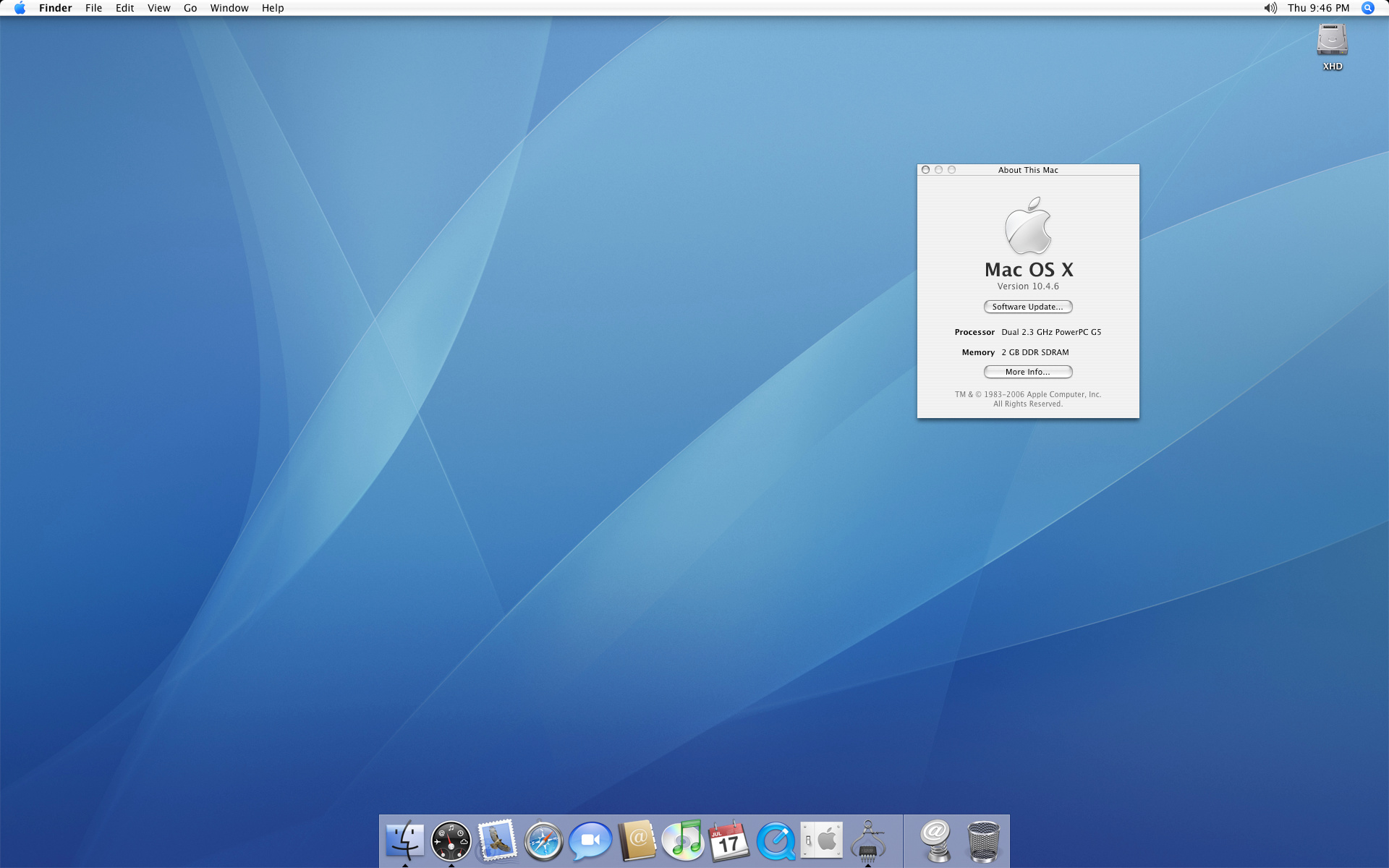Open the XHD hard drive icon
The image size is (1389, 868).
(1332, 41)
